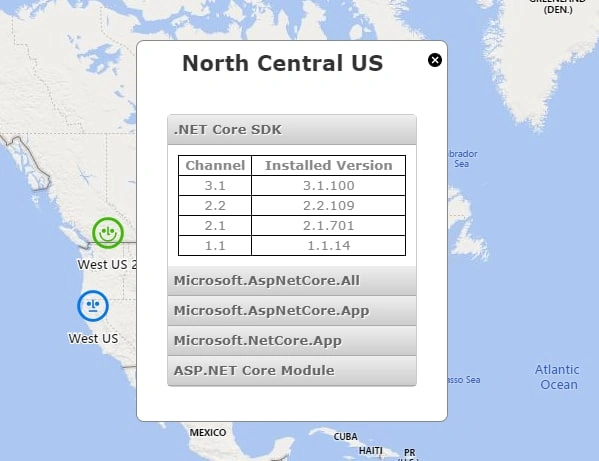Click the West US map label
The height and width of the screenshot is (461, 599).
pyautogui.click(x=93, y=338)
